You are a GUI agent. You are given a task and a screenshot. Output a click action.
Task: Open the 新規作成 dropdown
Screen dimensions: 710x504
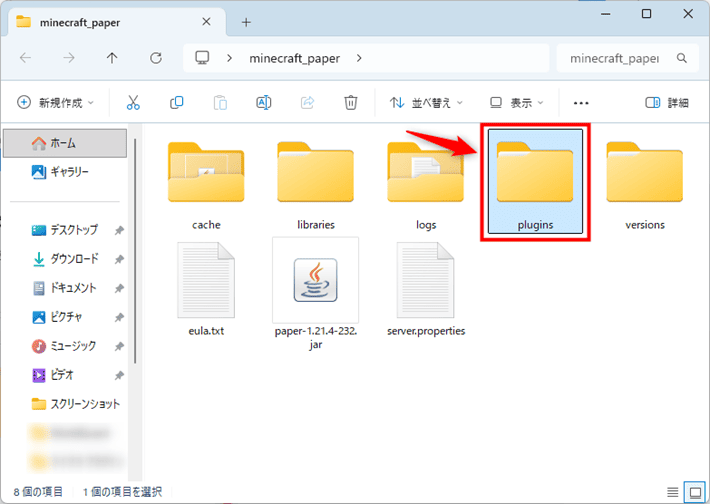[55, 103]
